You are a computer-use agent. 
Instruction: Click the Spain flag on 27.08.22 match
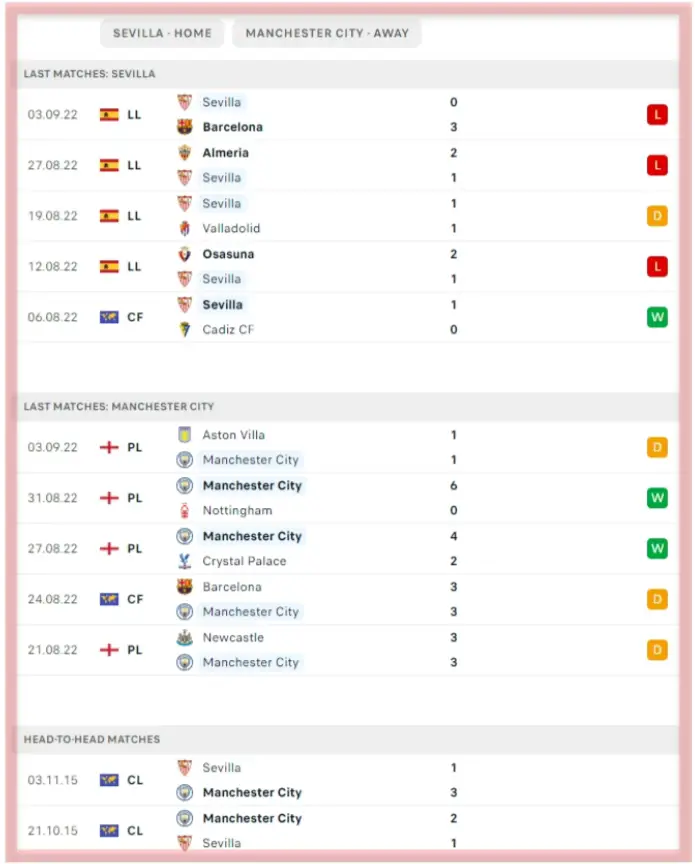109,165
